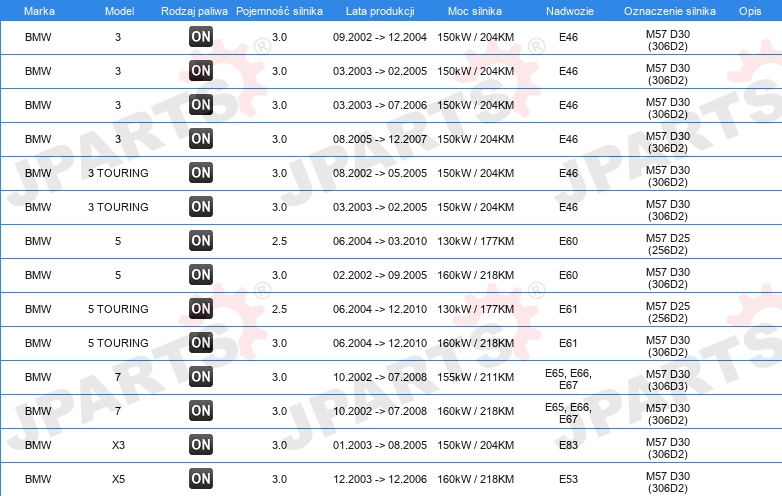The image size is (782, 496).
Task: Click the Lata produkcji column header
Action: pyautogui.click(x=380, y=11)
